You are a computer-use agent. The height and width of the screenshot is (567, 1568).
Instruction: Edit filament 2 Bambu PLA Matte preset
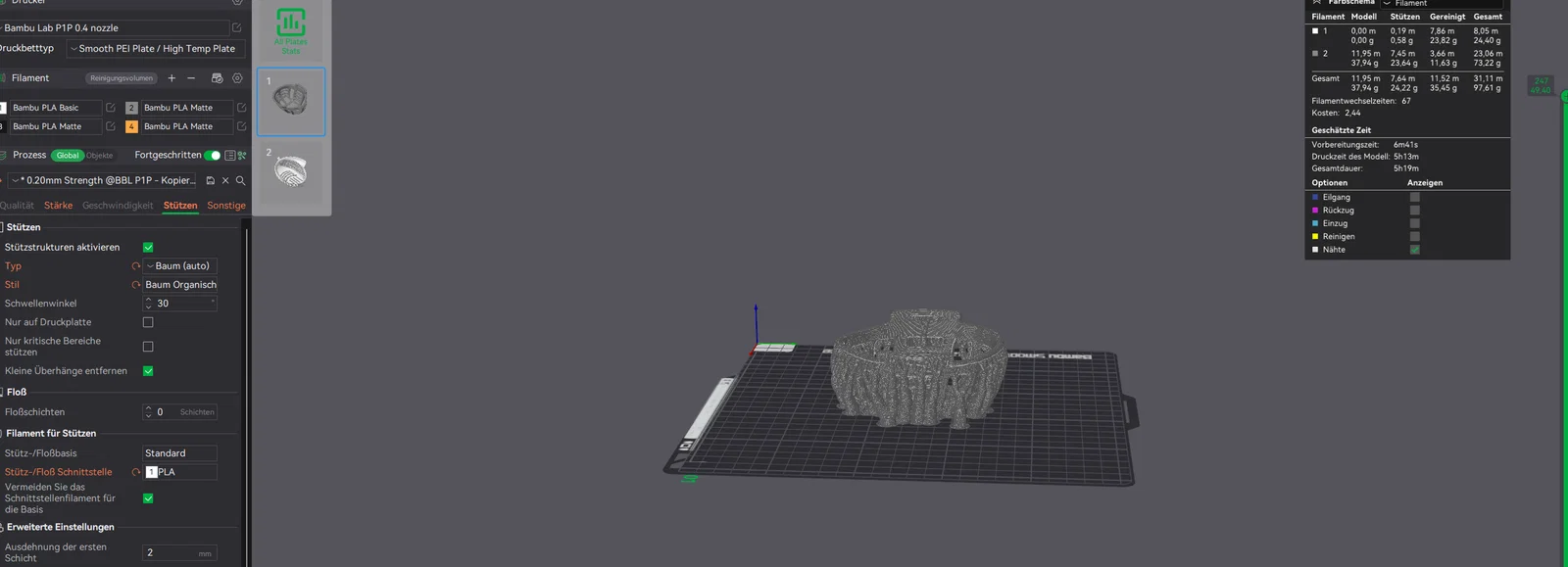[x=241, y=108]
